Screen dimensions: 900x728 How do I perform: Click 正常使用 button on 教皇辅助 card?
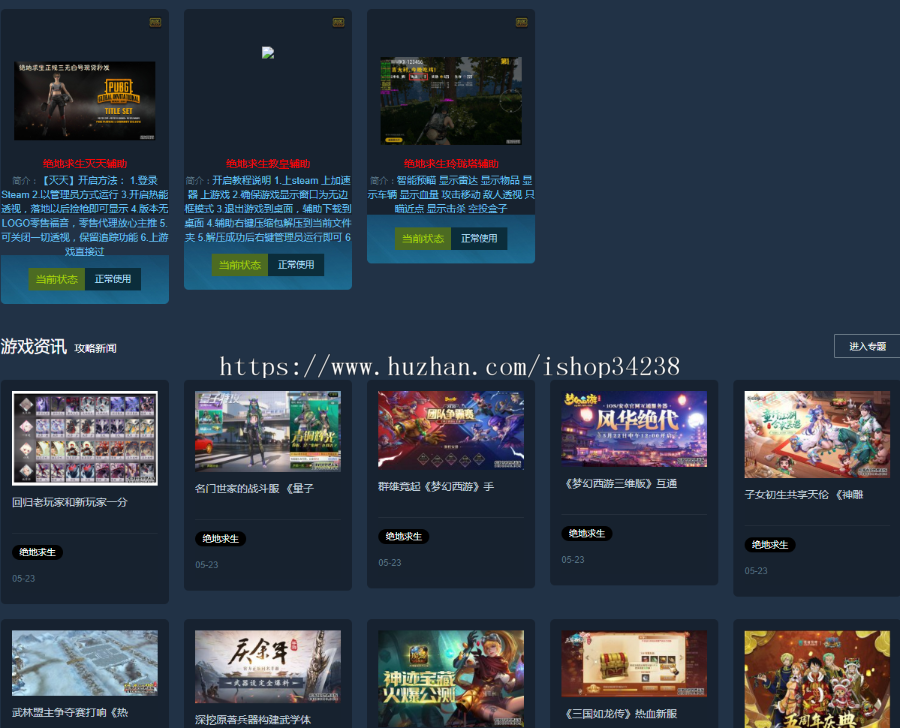tap(296, 265)
